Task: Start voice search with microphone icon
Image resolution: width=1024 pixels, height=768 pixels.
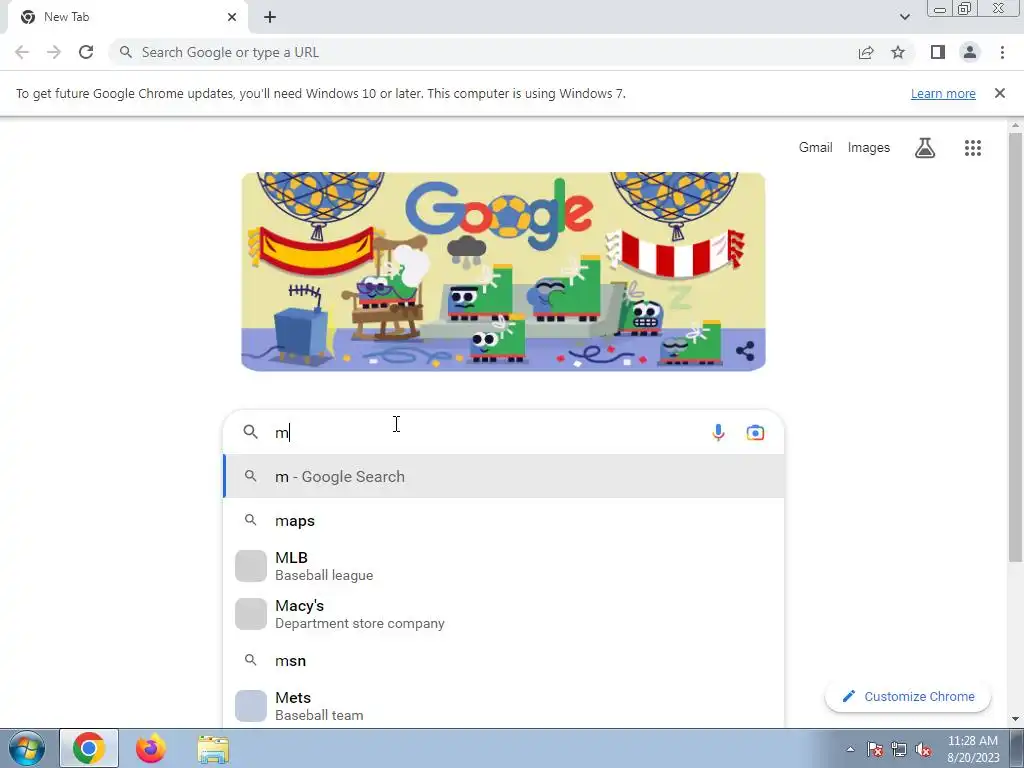Action: (718, 432)
